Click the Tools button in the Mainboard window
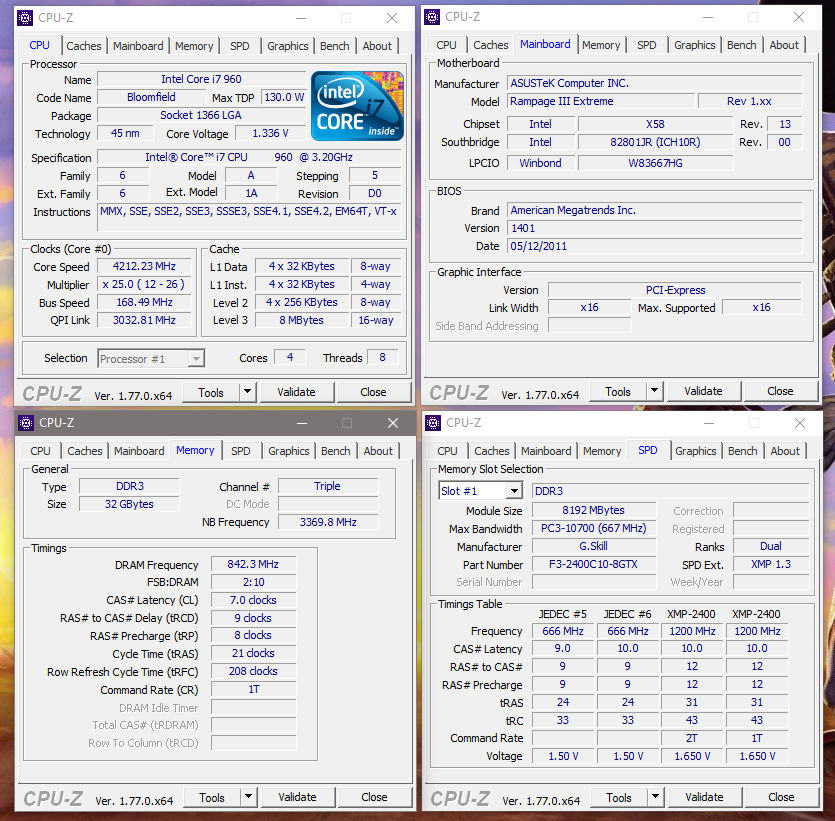 tap(618, 391)
